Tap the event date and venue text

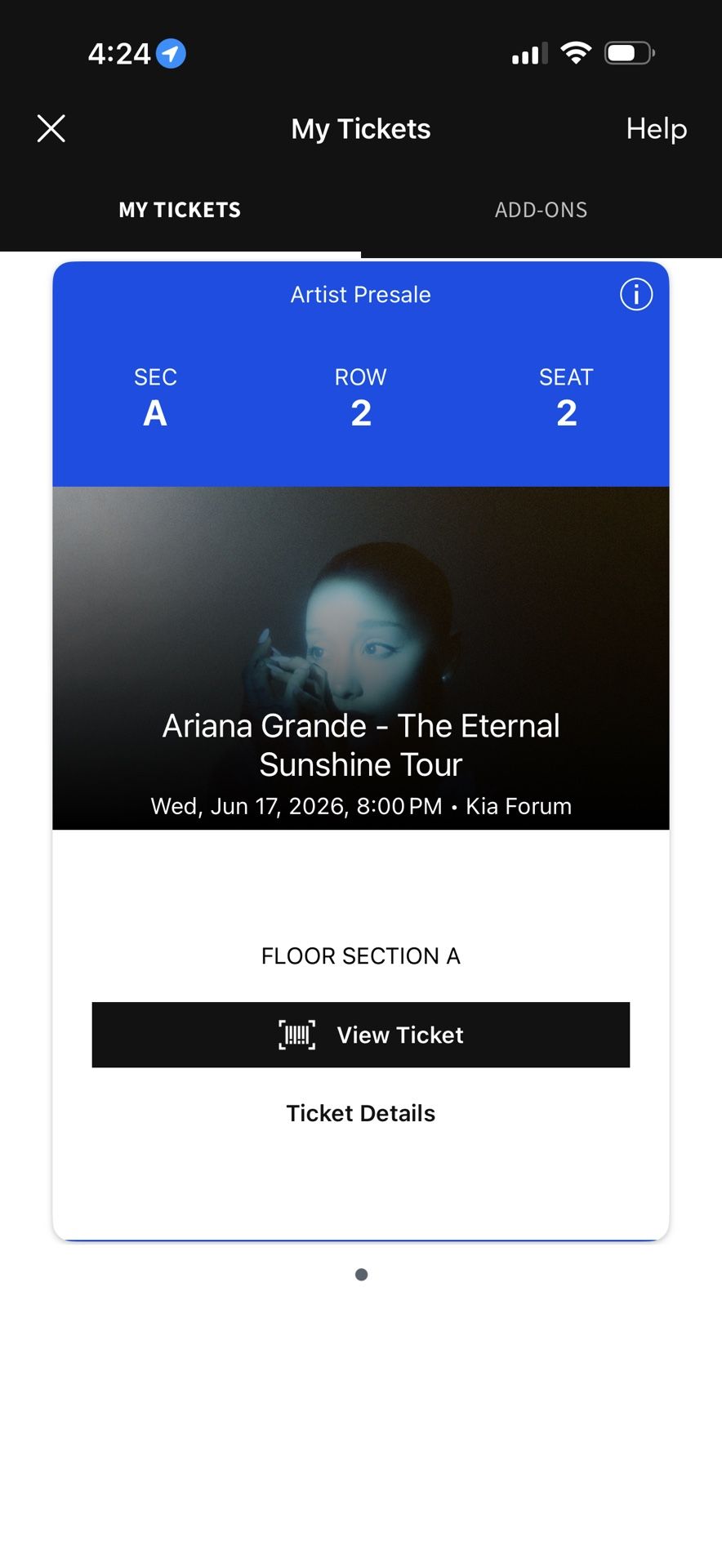(x=361, y=807)
